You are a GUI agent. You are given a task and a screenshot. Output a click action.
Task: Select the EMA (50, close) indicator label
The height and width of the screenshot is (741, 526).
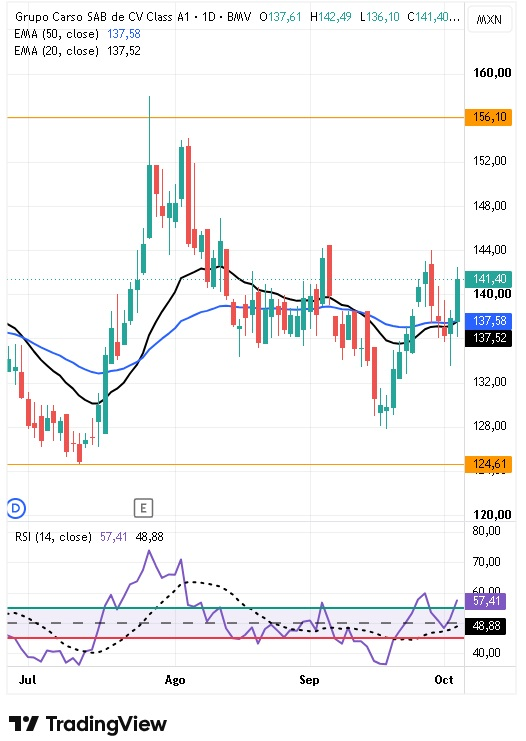pos(56,34)
